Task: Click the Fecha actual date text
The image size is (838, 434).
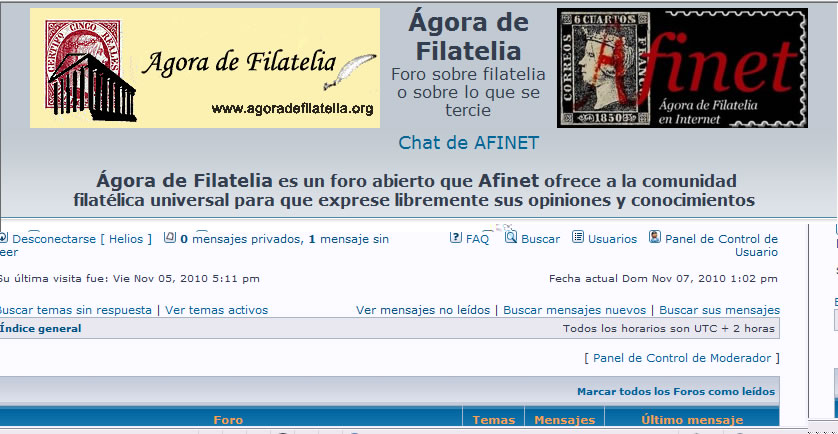Action: click(x=663, y=278)
